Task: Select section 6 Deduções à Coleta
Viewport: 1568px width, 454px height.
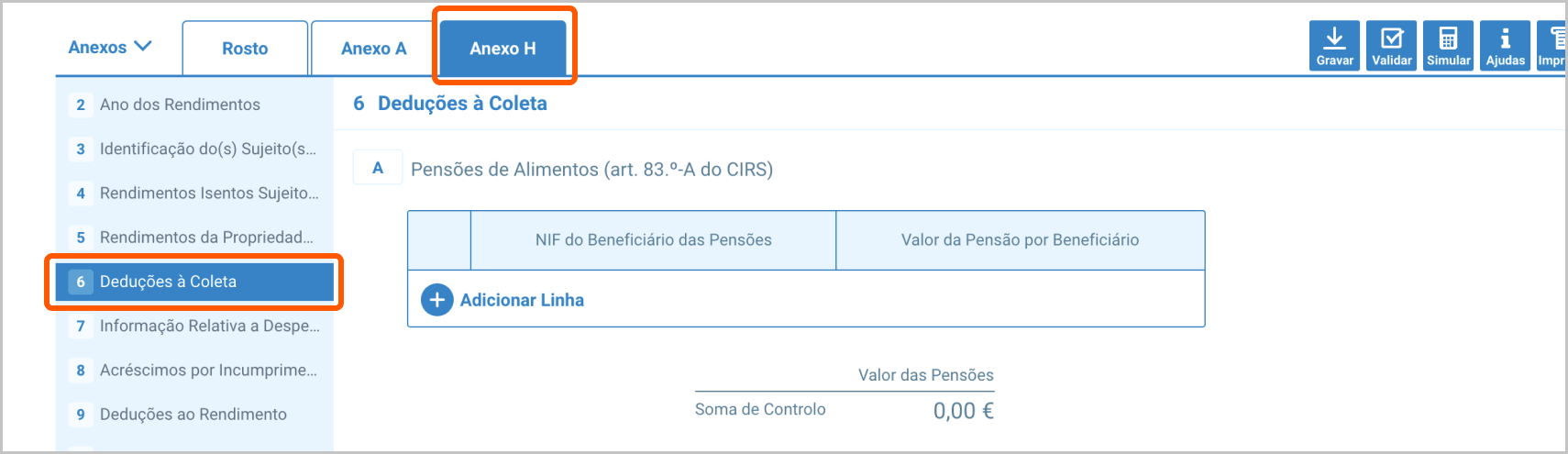Action: pos(169,282)
